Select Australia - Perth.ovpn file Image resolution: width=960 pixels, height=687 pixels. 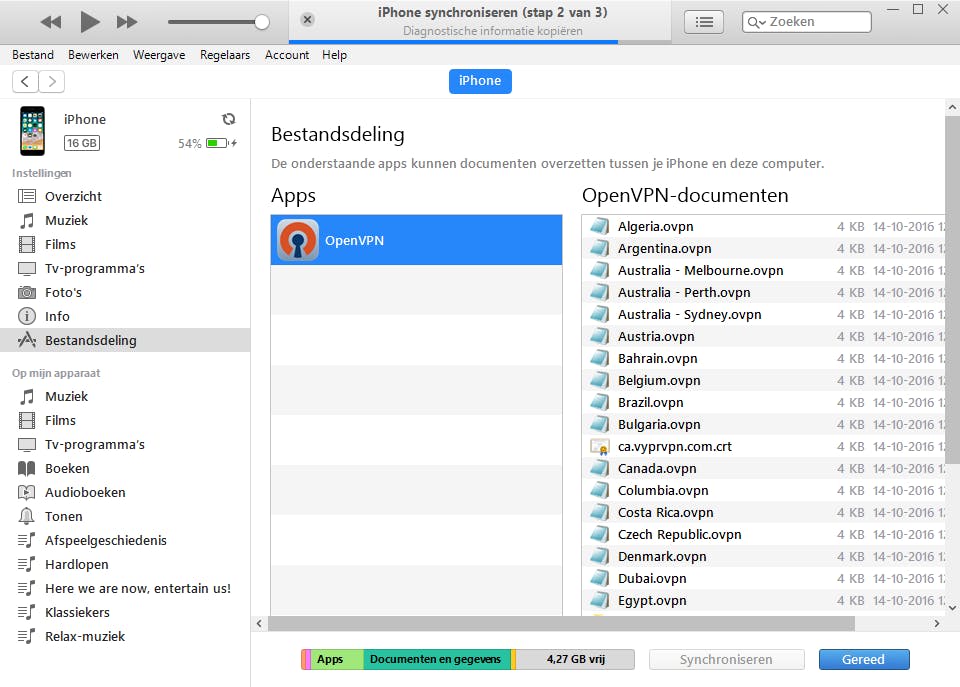(x=764, y=293)
